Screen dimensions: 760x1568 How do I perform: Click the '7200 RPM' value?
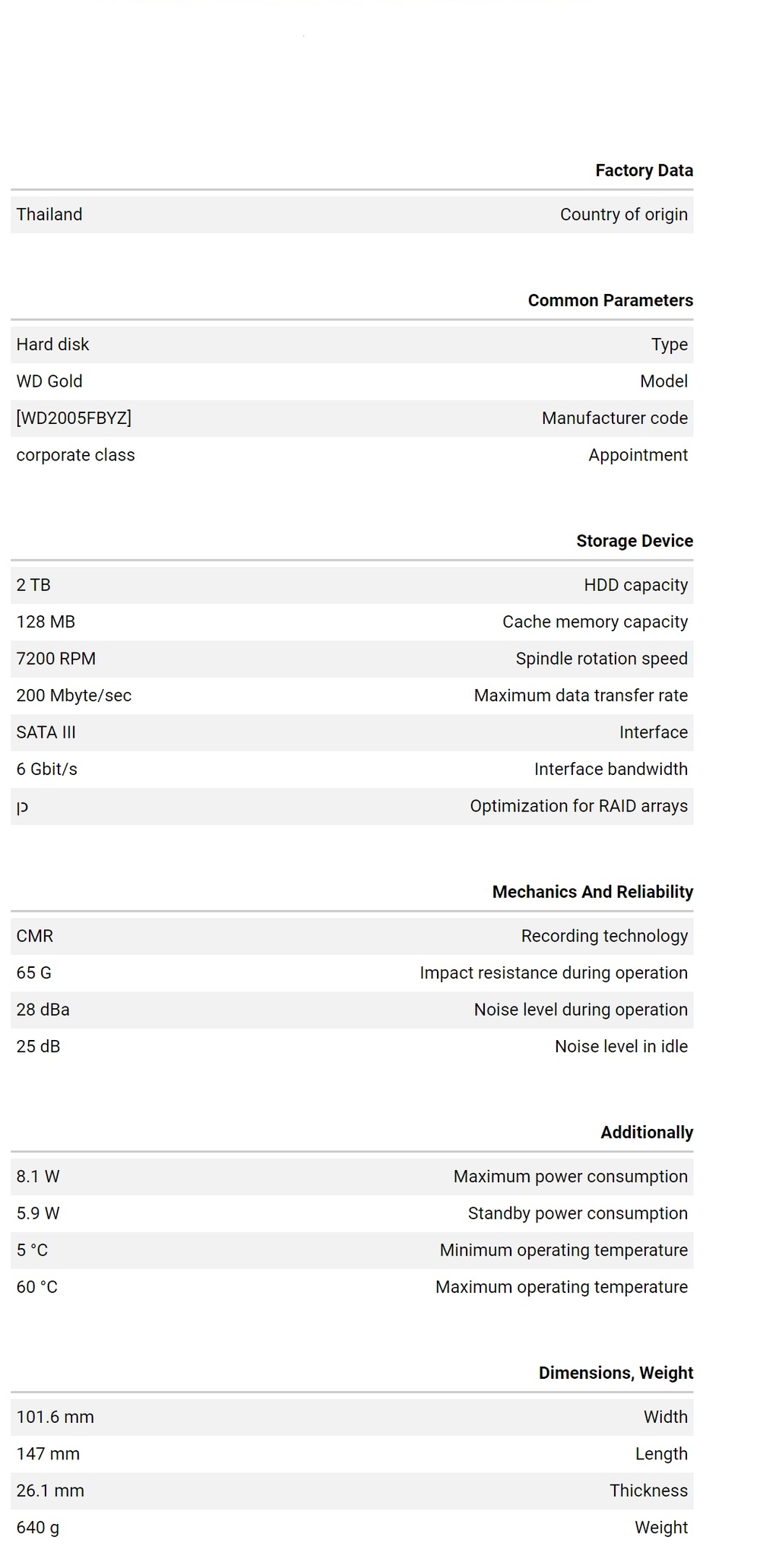point(56,659)
